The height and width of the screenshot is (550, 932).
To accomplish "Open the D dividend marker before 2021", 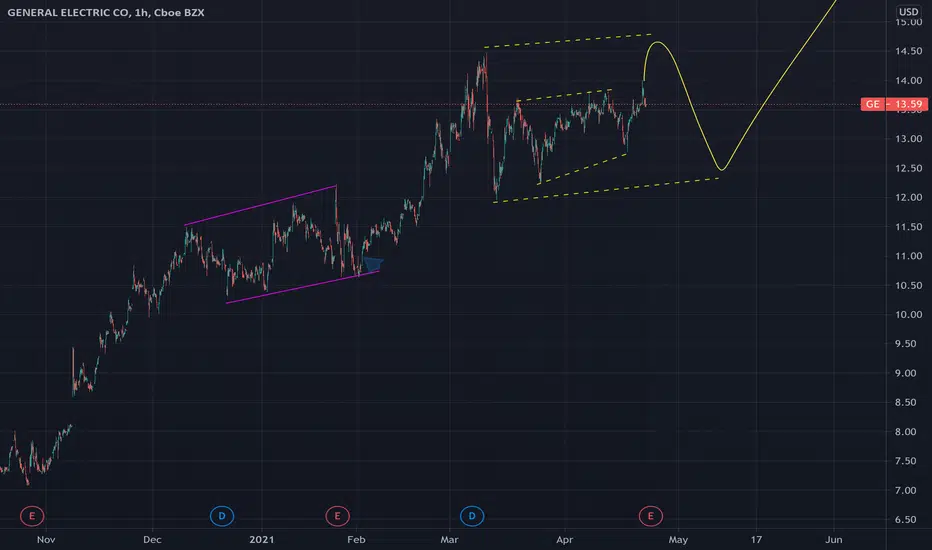I will [222, 516].
